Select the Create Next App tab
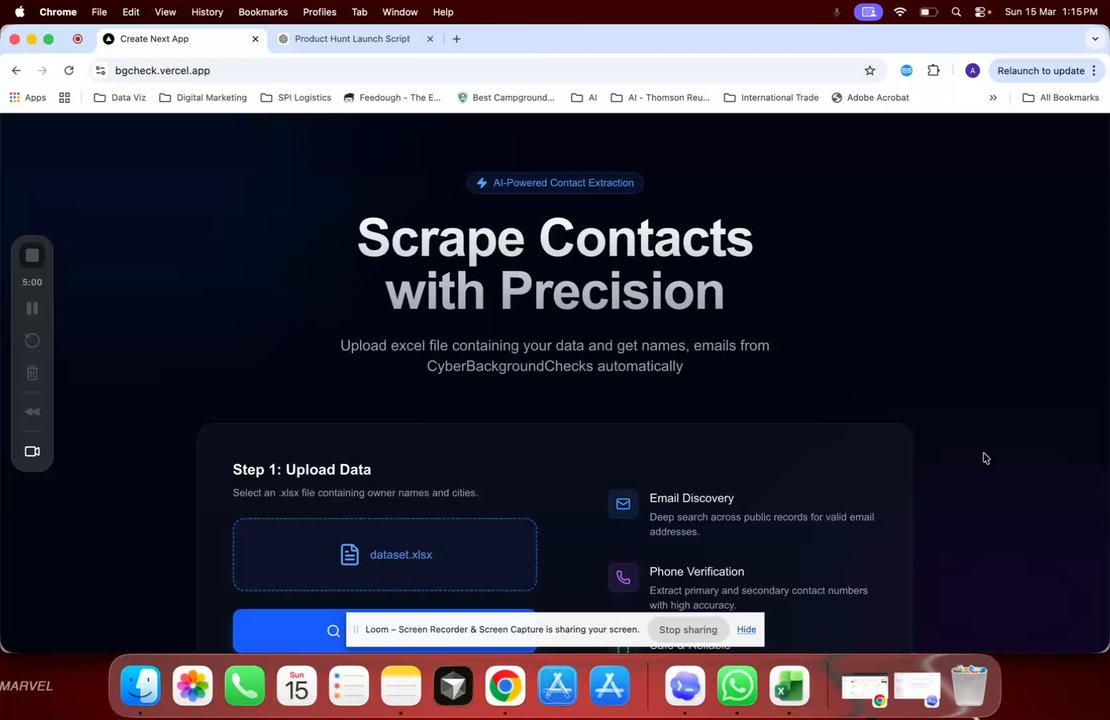The height and width of the screenshot is (720, 1110). click(154, 39)
